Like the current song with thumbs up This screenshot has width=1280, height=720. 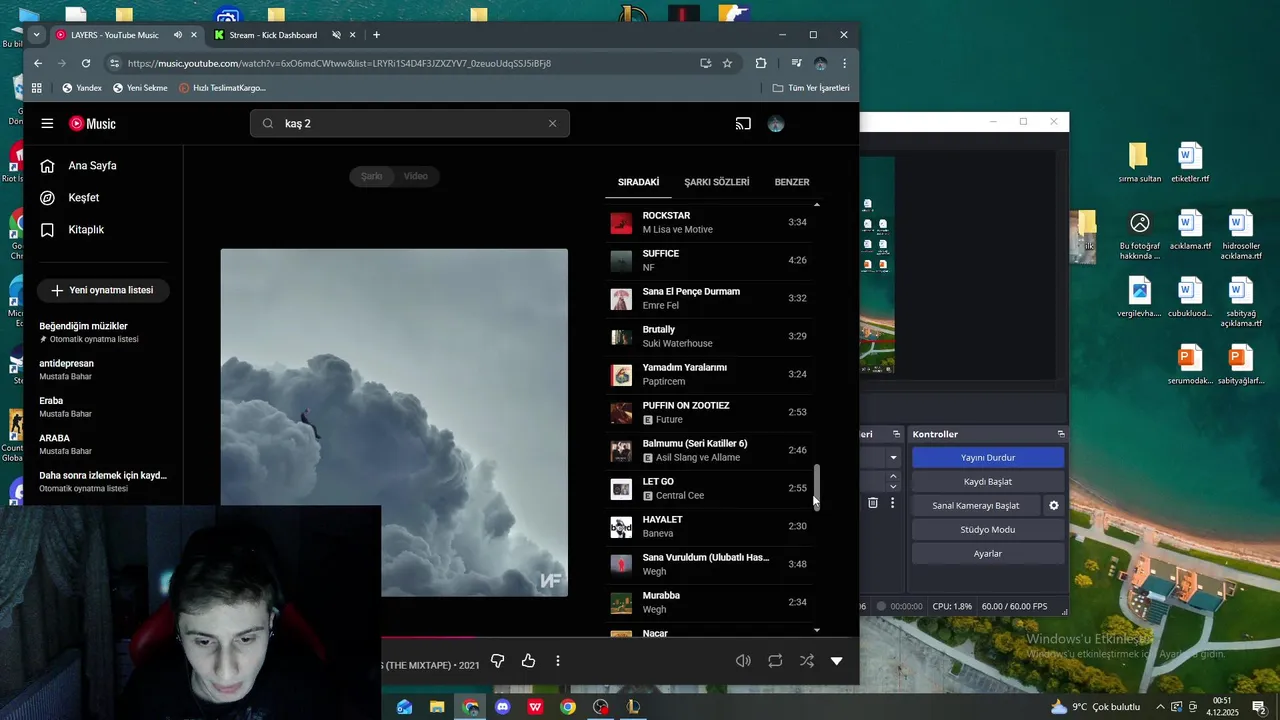528,661
